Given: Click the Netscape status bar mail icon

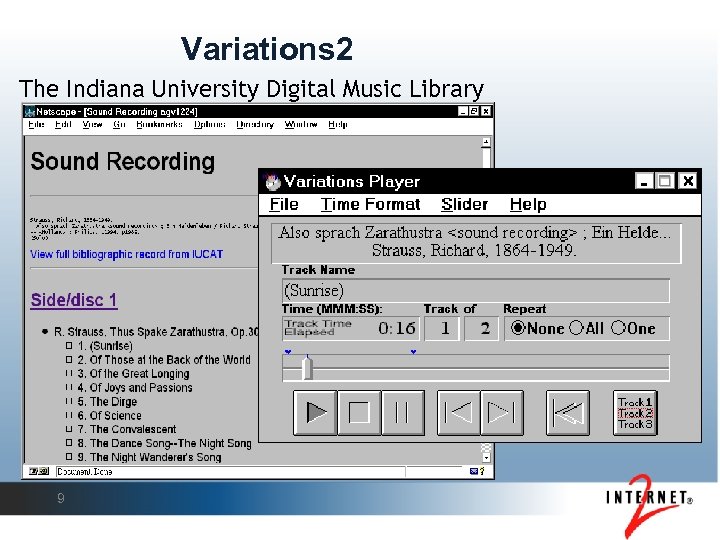Looking at the screenshot, I should pyautogui.click(x=474, y=471).
